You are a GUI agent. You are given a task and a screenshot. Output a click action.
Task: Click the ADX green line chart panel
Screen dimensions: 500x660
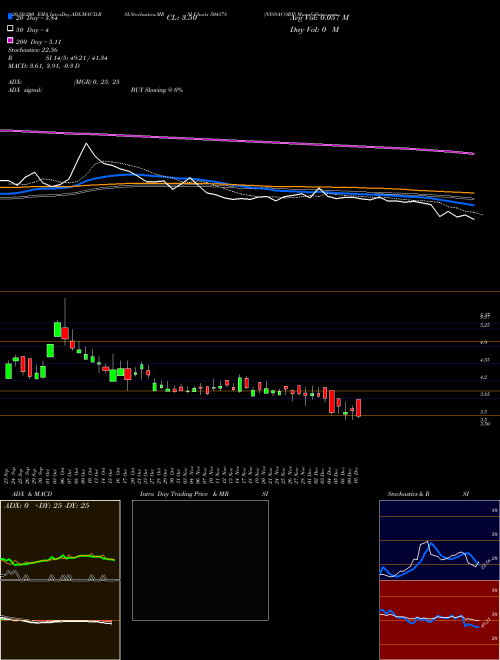click(60, 540)
